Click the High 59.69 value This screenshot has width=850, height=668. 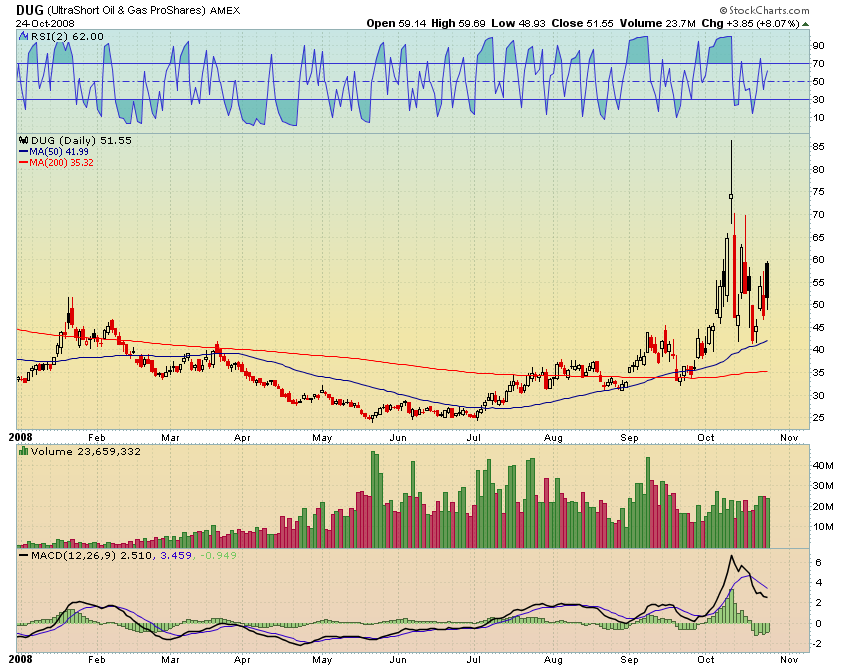[x=458, y=23]
